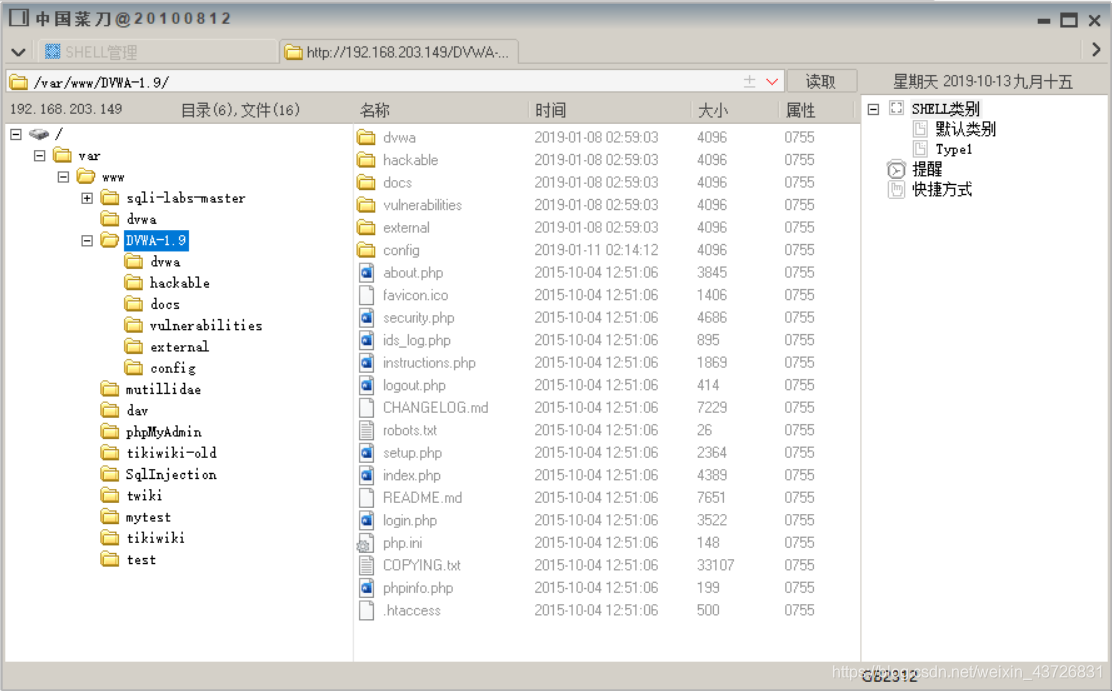Click the SHELL category icon in right panel

[x=896, y=109]
